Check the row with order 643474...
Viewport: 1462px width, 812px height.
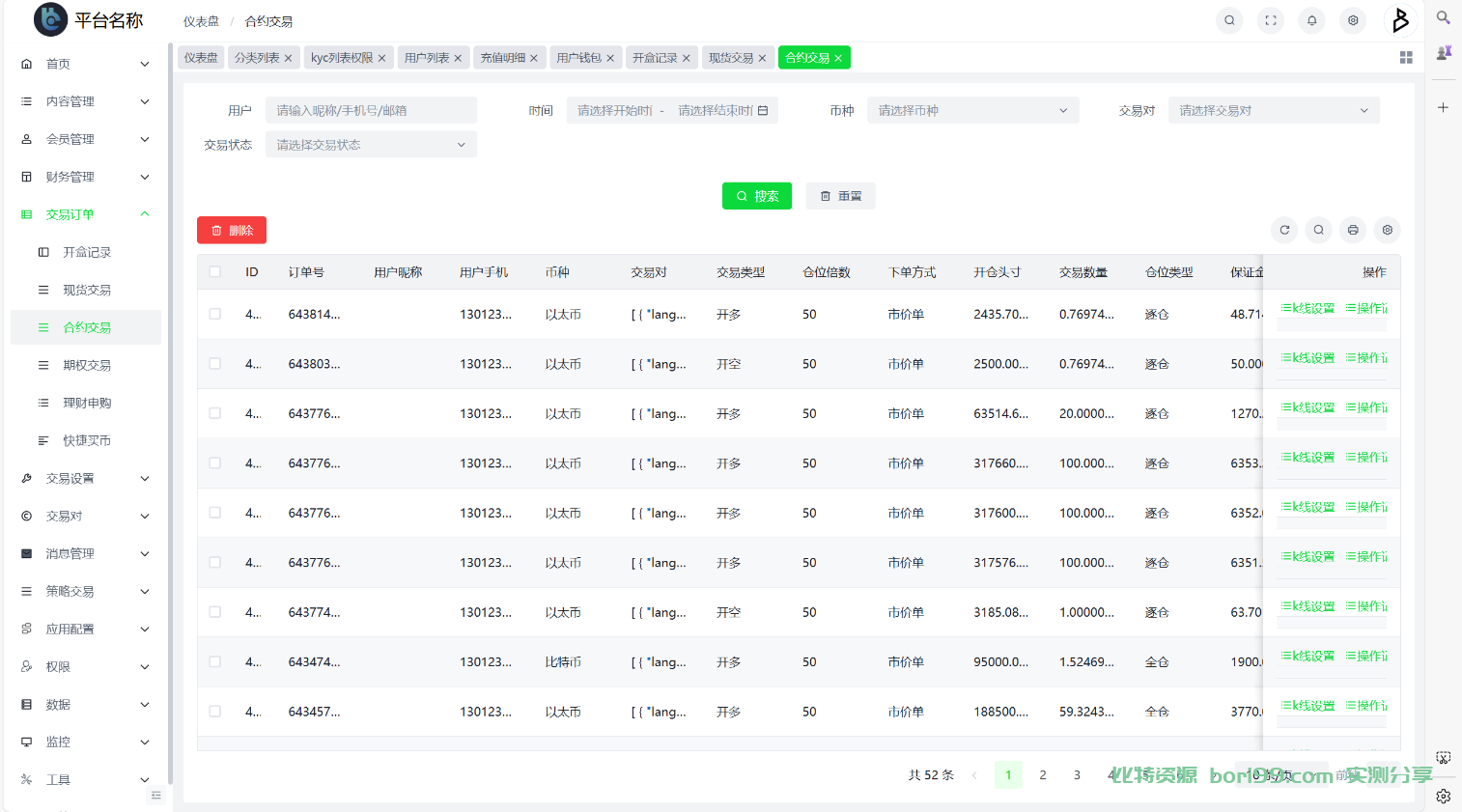point(214,661)
